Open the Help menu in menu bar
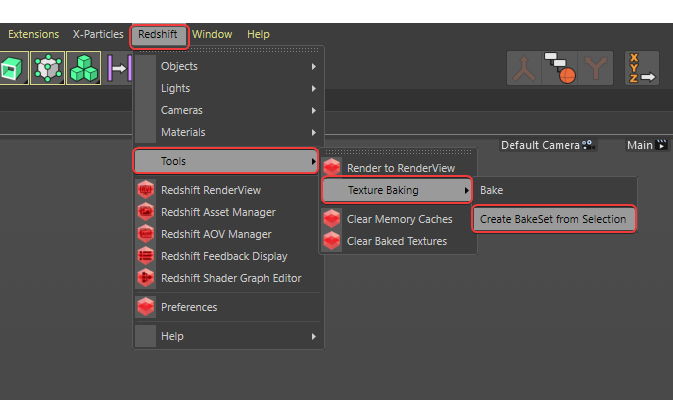The width and height of the screenshot is (673, 400). pyautogui.click(x=258, y=34)
